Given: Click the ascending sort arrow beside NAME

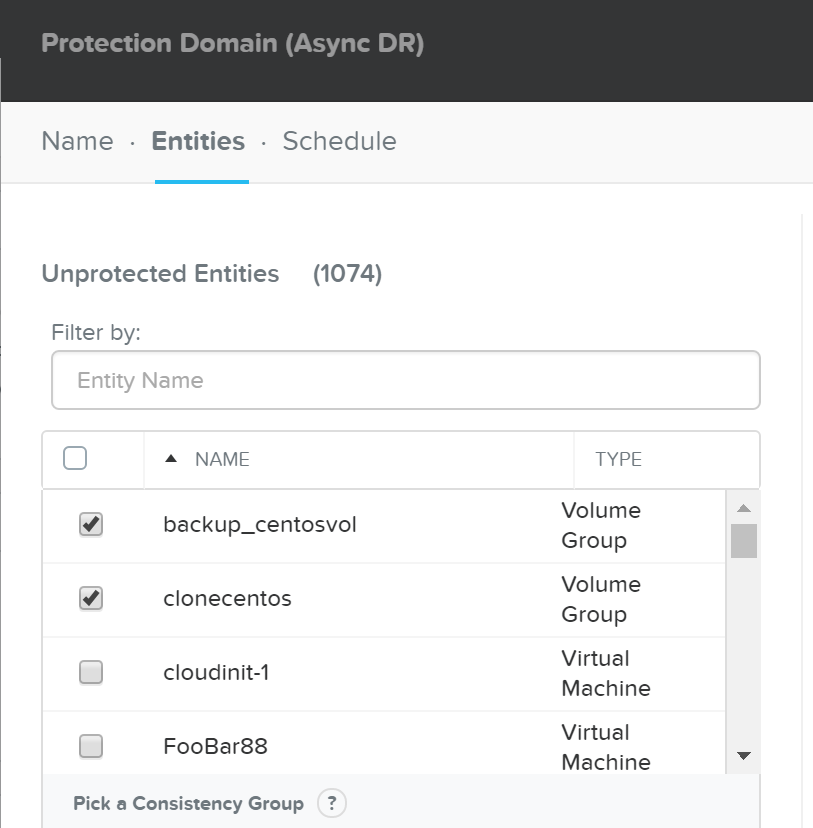Looking at the screenshot, I should pos(172,458).
